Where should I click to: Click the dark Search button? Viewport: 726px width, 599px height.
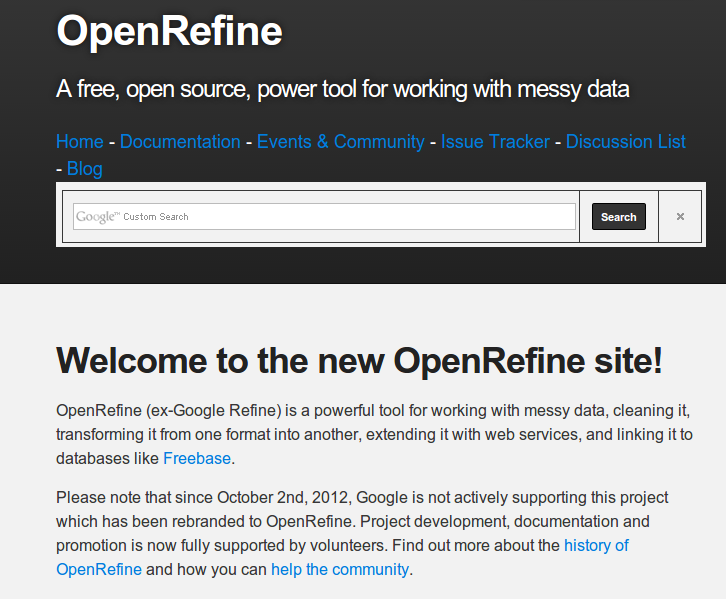click(x=619, y=217)
